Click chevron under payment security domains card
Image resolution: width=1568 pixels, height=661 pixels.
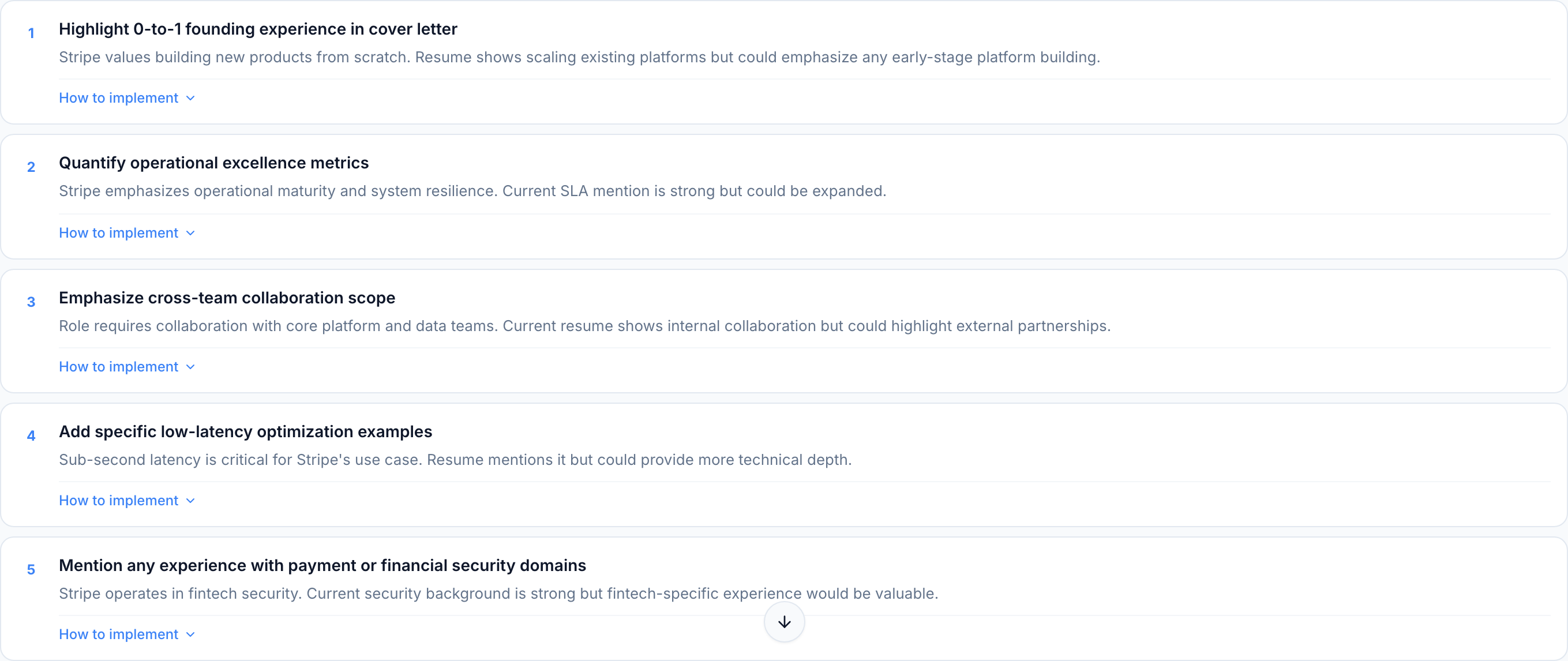click(x=190, y=635)
